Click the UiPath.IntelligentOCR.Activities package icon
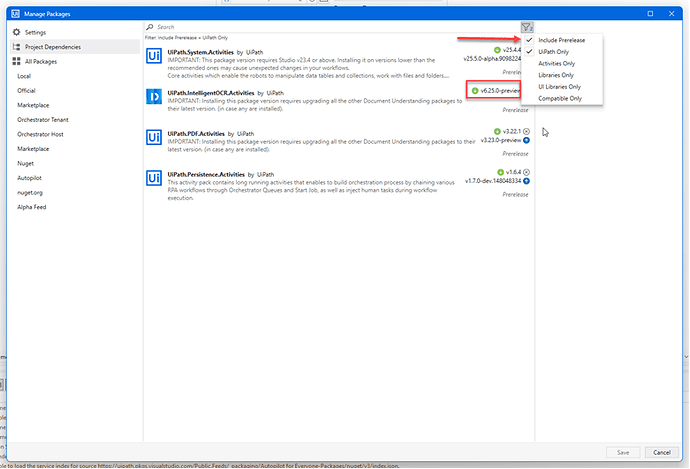 coord(154,96)
